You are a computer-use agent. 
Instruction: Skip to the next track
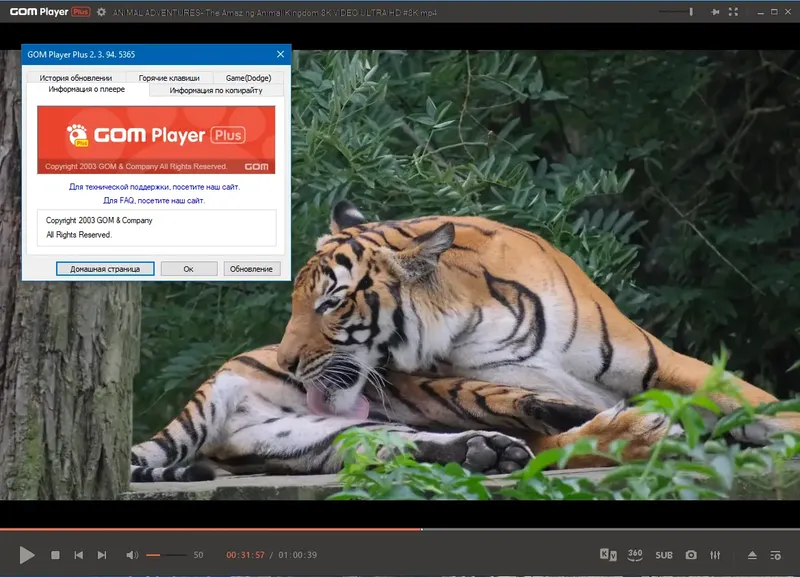(x=102, y=555)
